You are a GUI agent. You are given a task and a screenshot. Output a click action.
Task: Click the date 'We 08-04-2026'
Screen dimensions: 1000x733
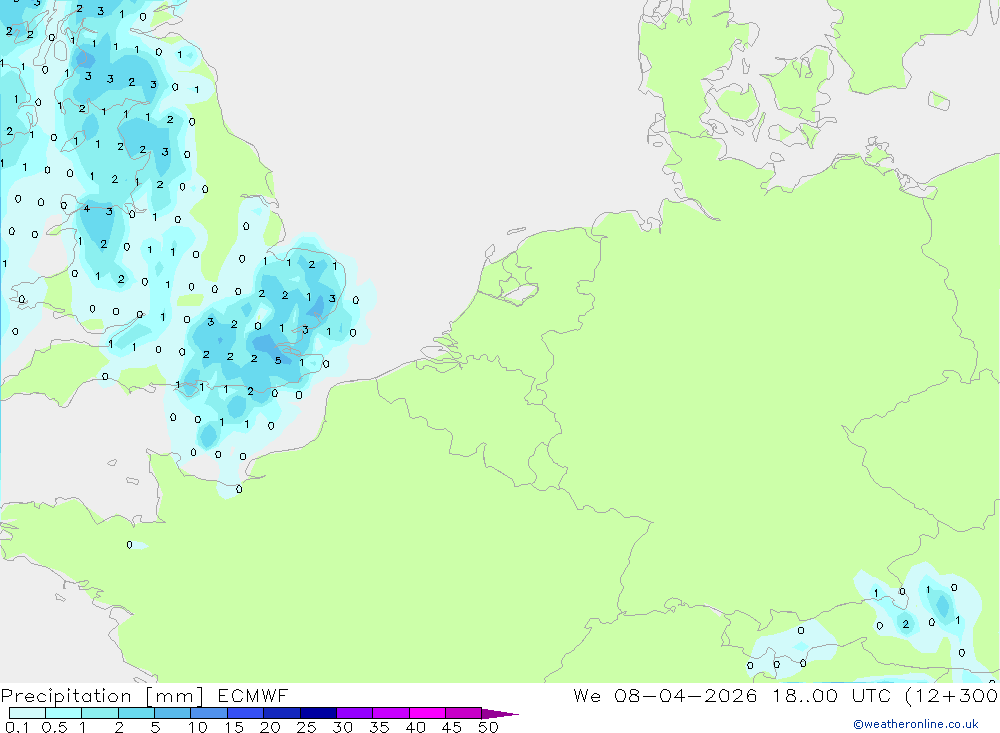(x=665, y=695)
